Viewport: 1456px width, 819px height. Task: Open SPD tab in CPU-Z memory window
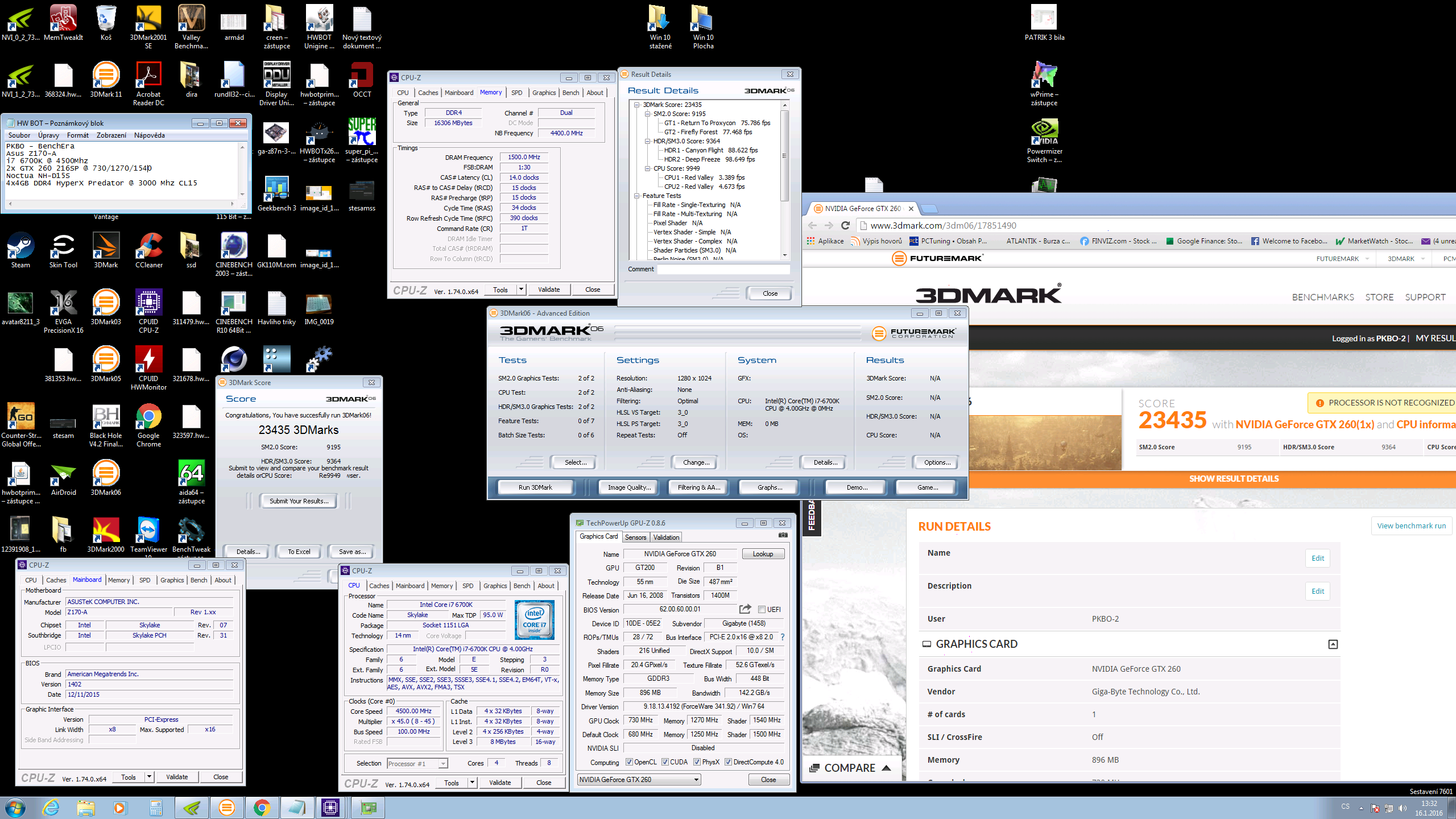tap(516, 93)
